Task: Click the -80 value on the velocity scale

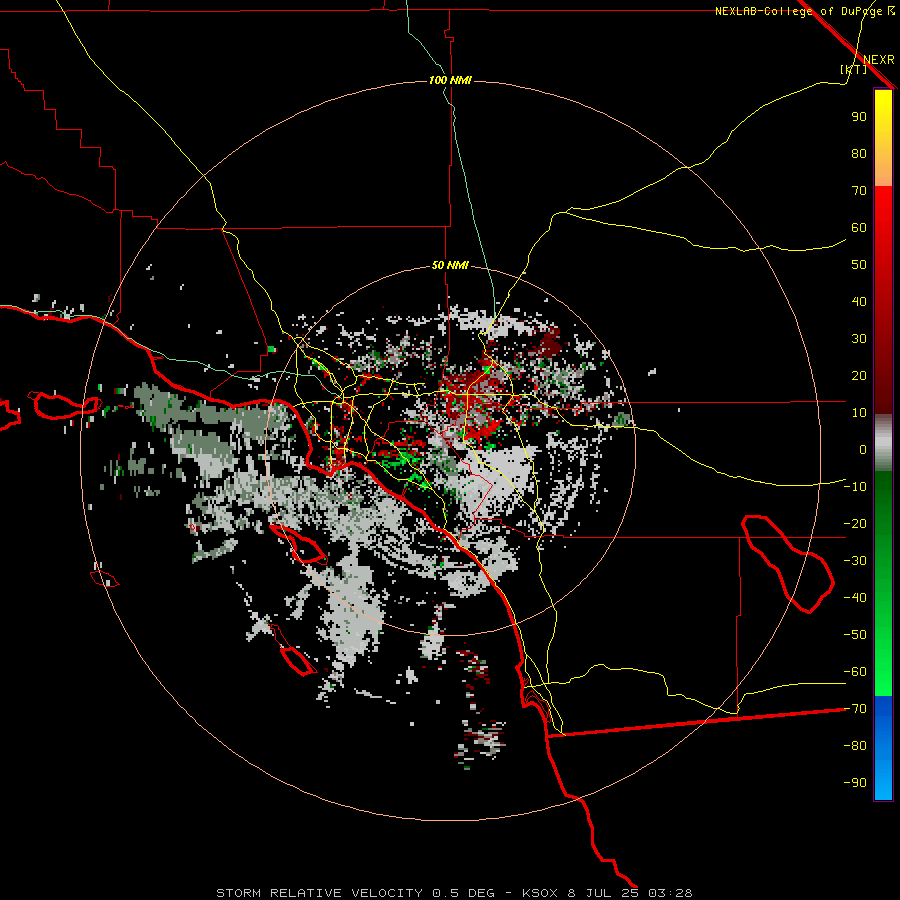Action: [x=855, y=746]
